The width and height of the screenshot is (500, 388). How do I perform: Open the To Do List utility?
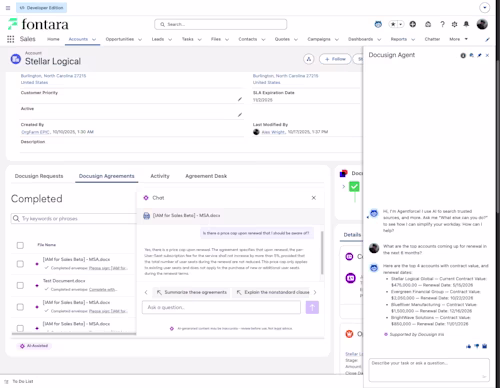[x=19, y=381]
